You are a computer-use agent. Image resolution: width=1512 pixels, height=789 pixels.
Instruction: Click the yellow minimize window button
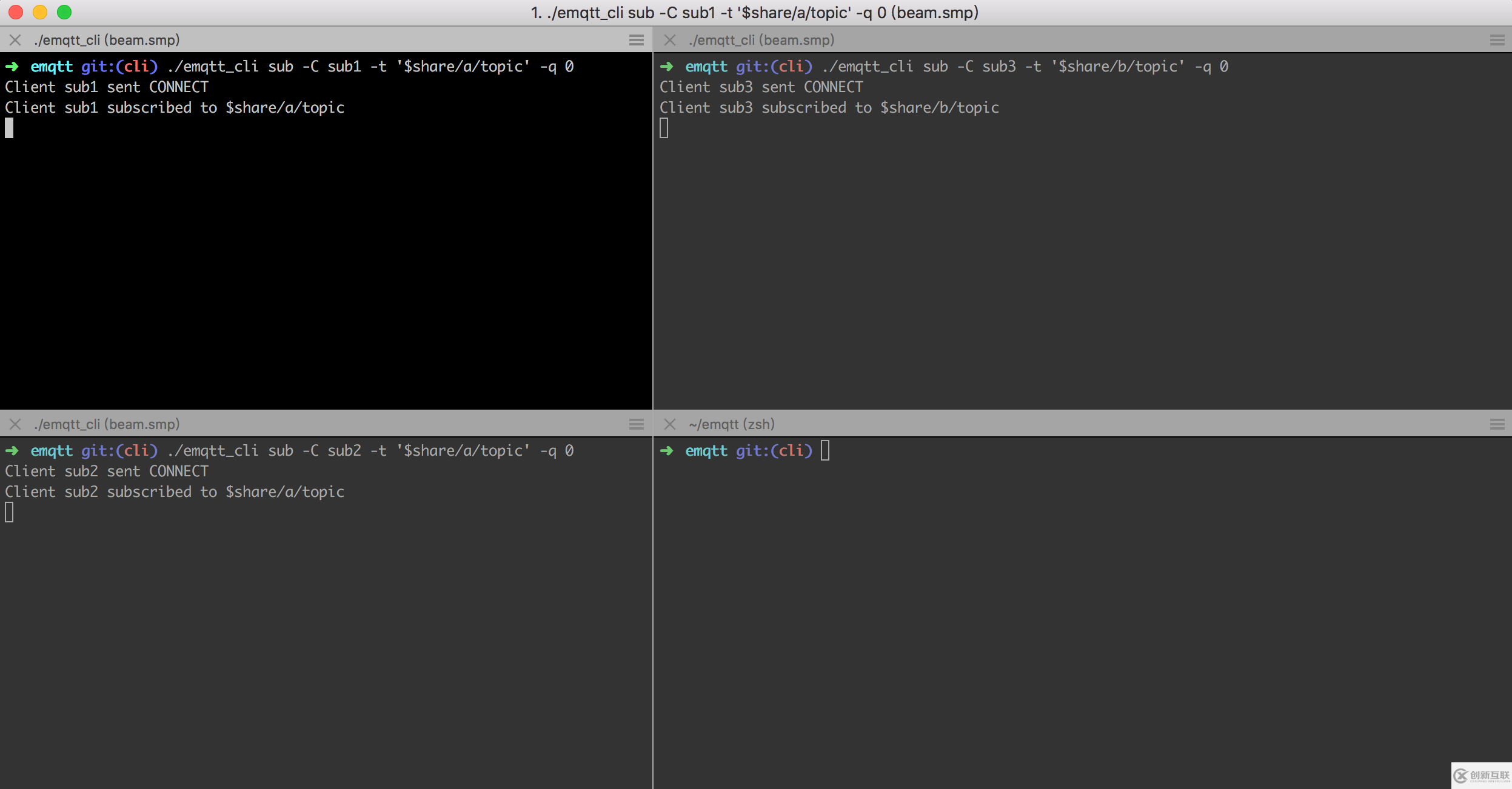click(40, 12)
